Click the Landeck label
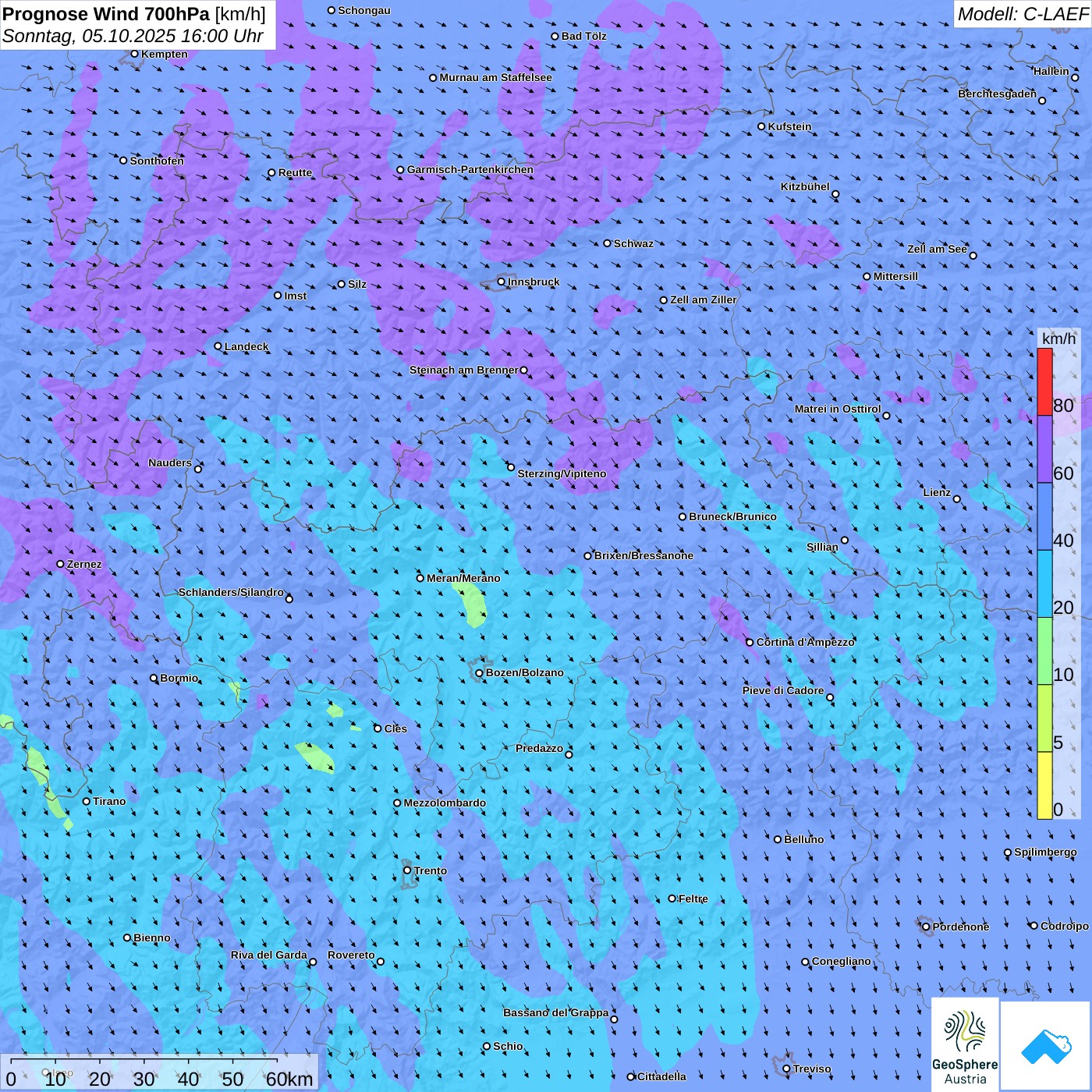 pyautogui.click(x=246, y=346)
